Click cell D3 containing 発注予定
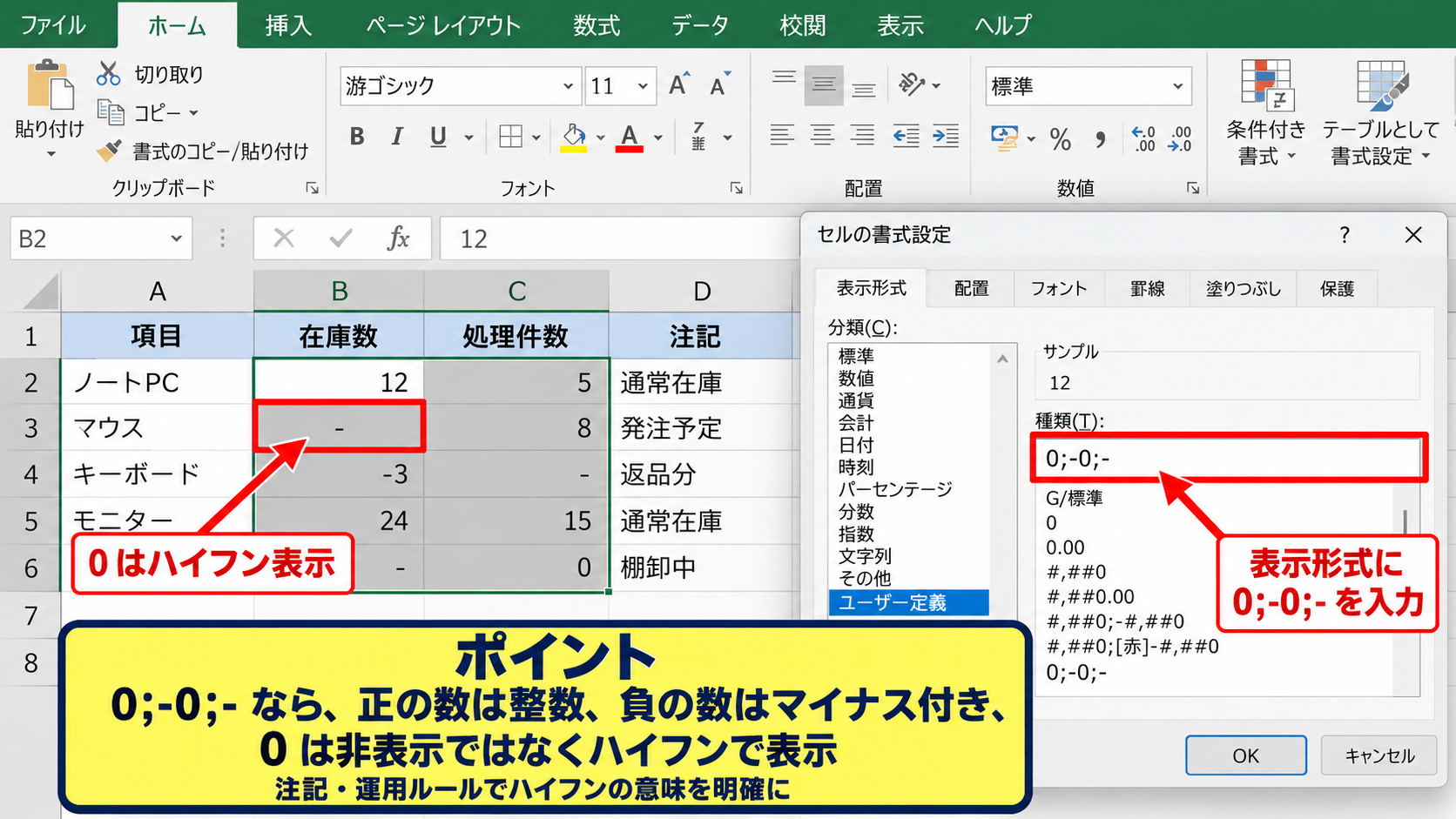 pos(702,427)
